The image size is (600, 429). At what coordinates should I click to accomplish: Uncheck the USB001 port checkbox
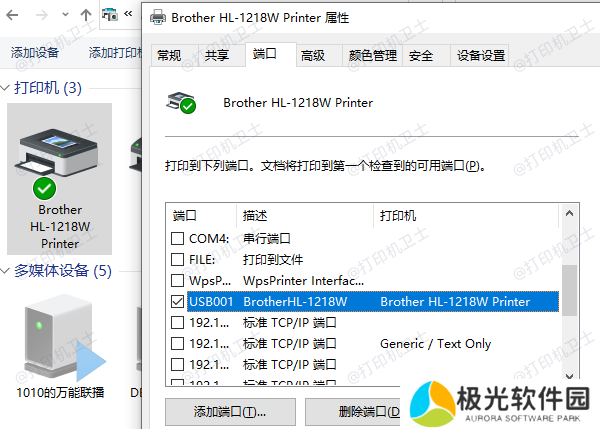177,302
